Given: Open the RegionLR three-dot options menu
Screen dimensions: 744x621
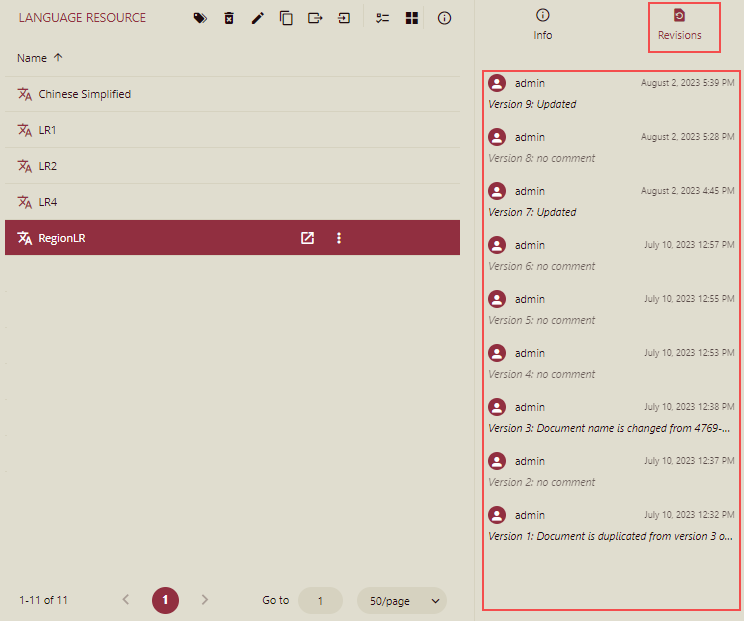Looking at the screenshot, I should point(339,238).
